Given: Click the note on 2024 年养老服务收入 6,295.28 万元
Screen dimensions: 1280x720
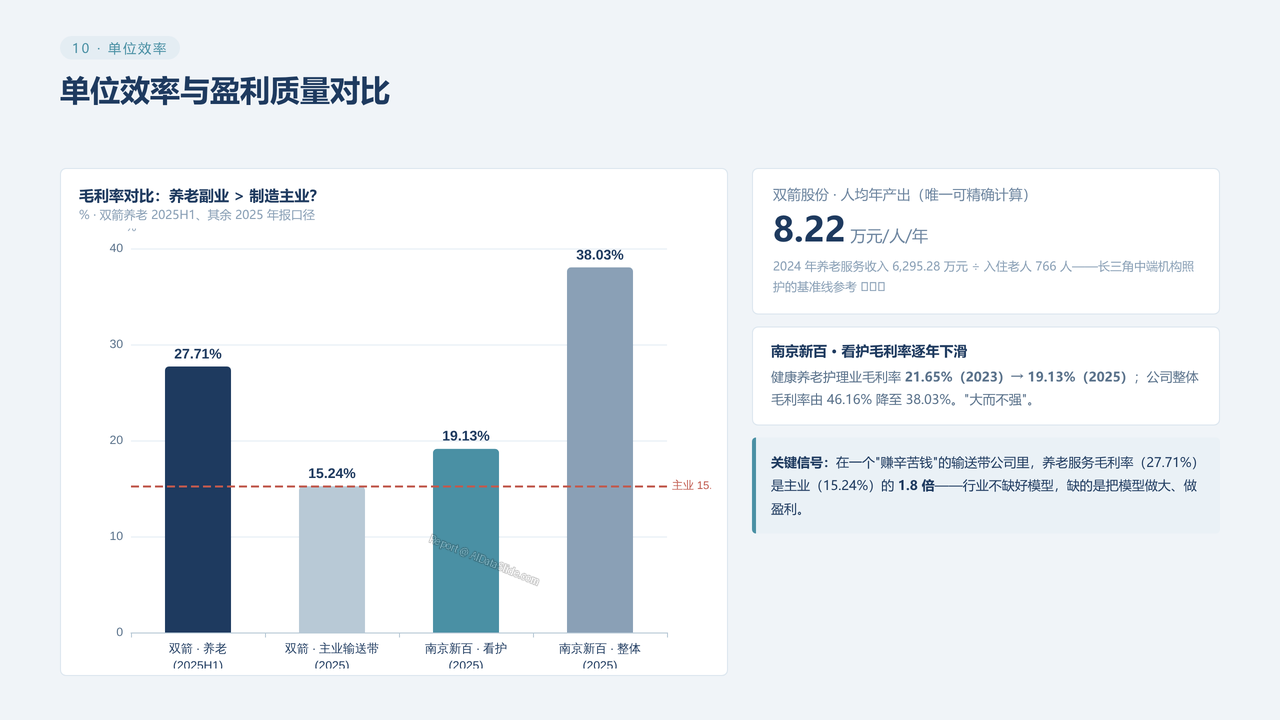Looking at the screenshot, I should click(x=982, y=276).
